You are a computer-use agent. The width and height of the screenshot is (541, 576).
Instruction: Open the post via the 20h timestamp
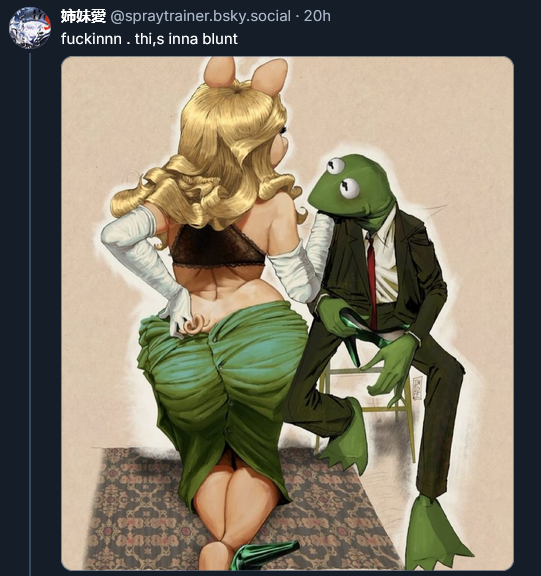(317, 17)
